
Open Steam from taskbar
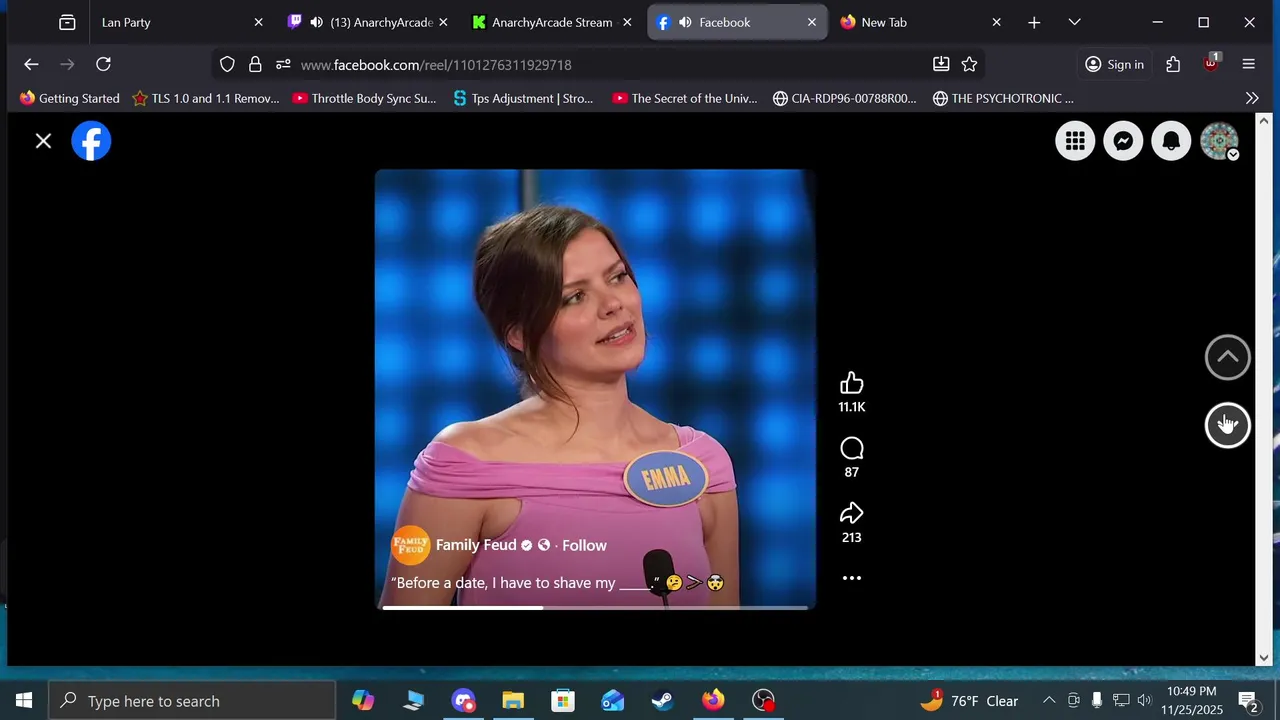point(663,700)
